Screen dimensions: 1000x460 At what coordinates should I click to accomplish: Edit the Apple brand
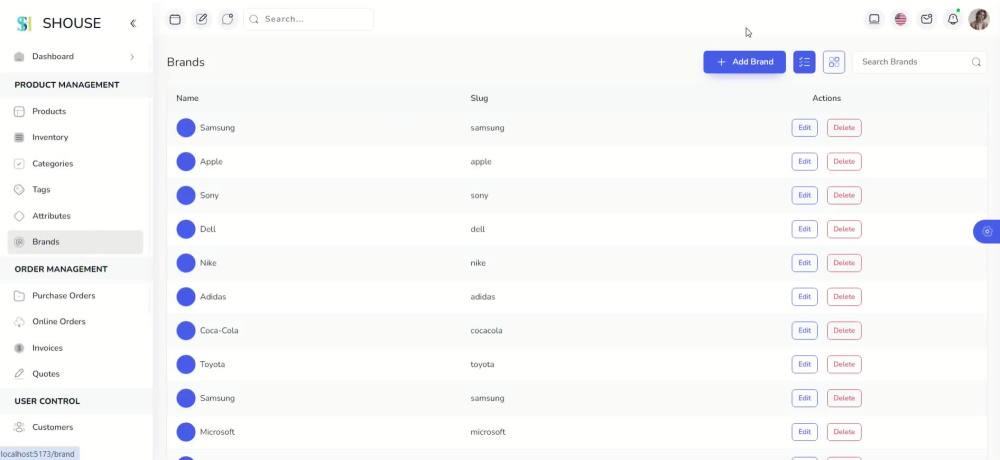pyautogui.click(x=804, y=161)
